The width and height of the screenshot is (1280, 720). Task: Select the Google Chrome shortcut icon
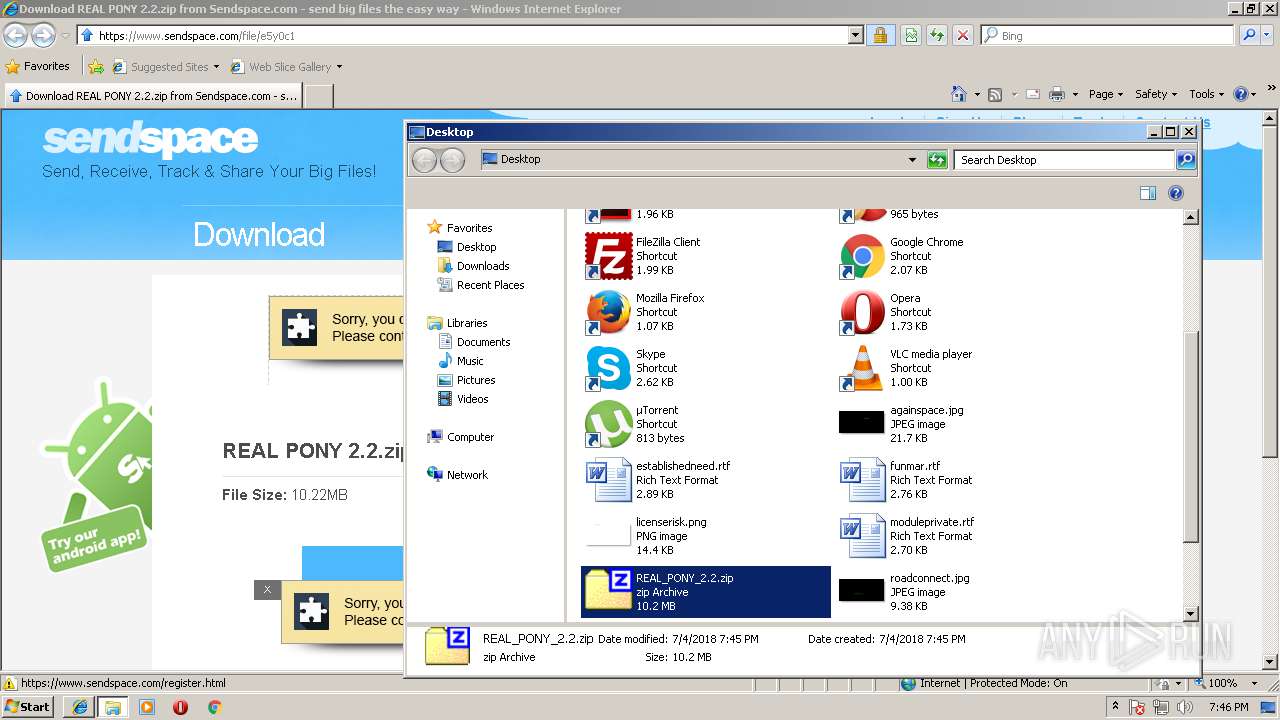pos(862,256)
